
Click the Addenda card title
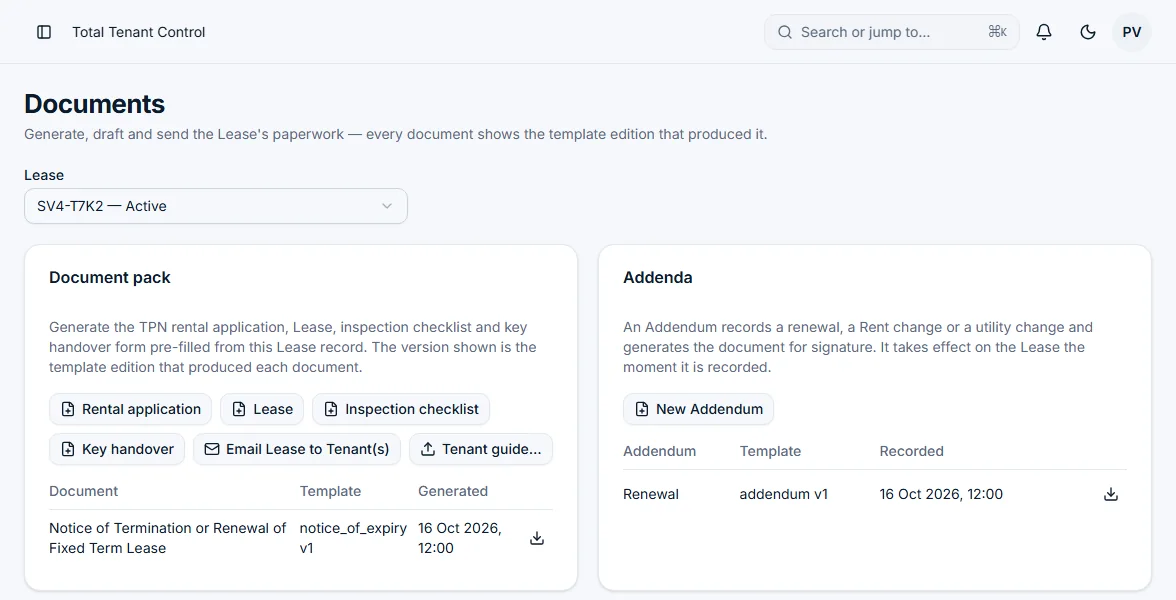658,278
